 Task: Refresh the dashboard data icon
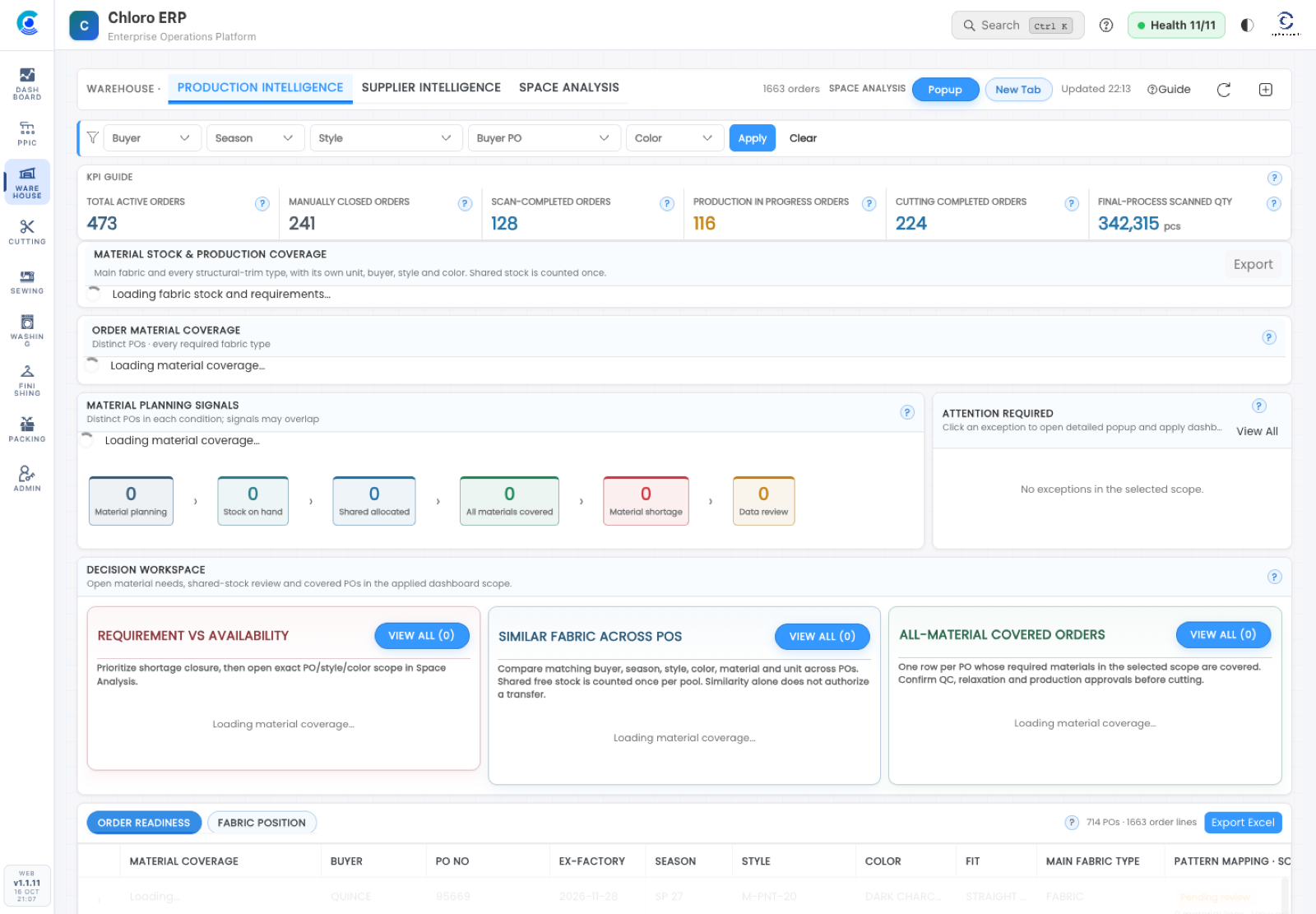(x=1224, y=90)
